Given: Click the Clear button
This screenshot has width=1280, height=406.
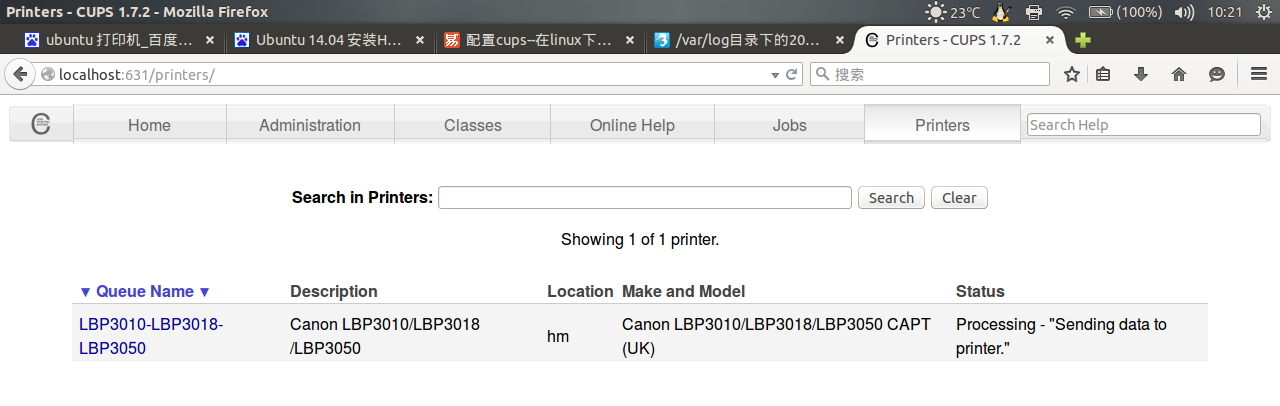Looking at the screenshot, I should click(959, 198).
